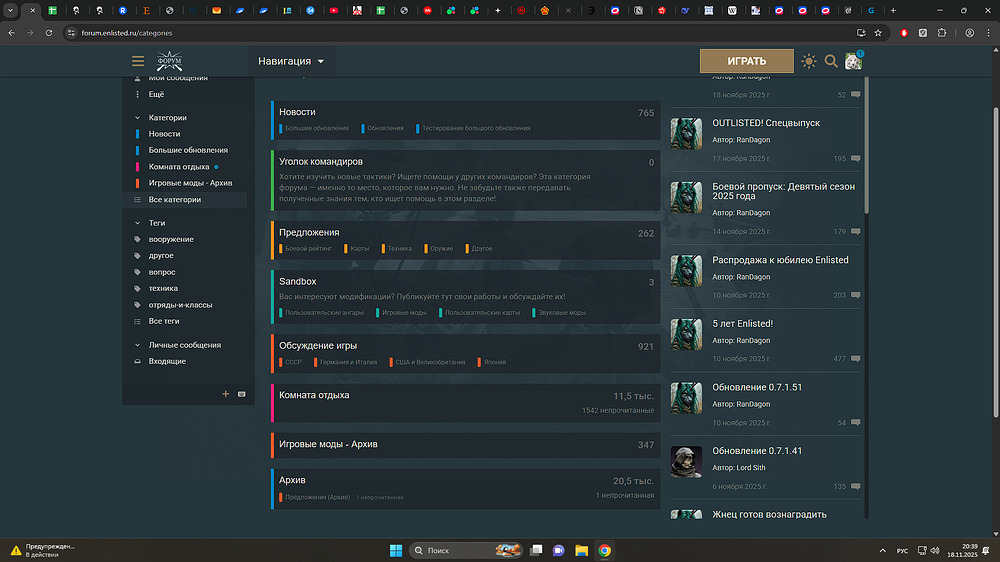Collapse the Теги sidebar section
Image resolution: width=1000 pixels, height=562 pixels.
(x=137, y=223)
